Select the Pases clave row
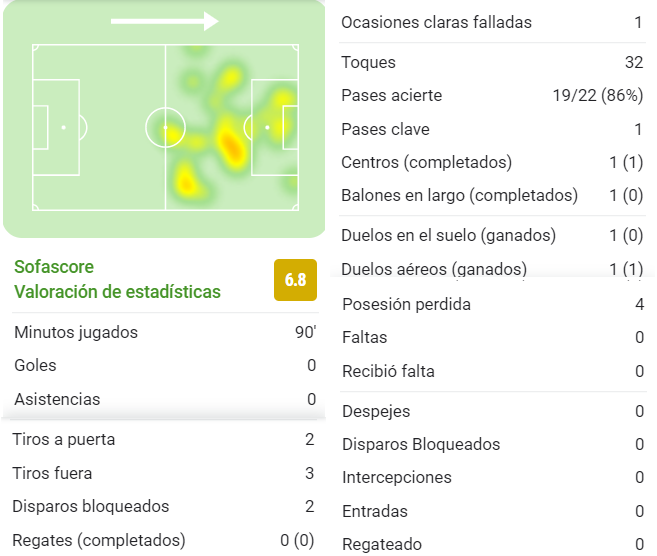 tap(492, 129)
